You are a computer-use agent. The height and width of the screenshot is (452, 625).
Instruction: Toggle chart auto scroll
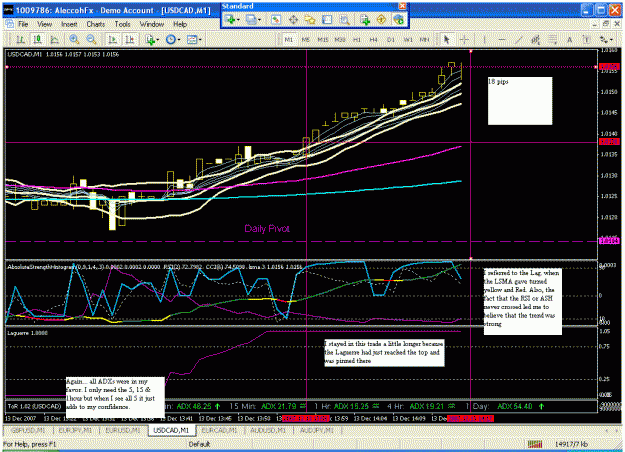[113, 39]
